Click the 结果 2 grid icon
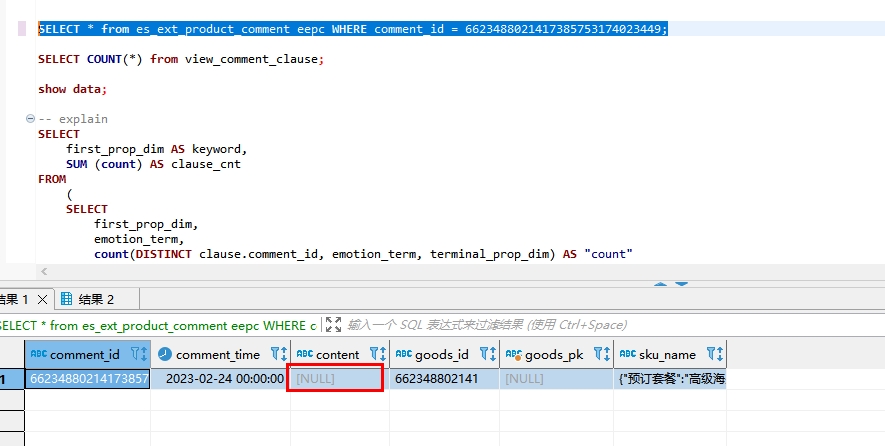Viewport: 885px width, 446px height. 66,299
